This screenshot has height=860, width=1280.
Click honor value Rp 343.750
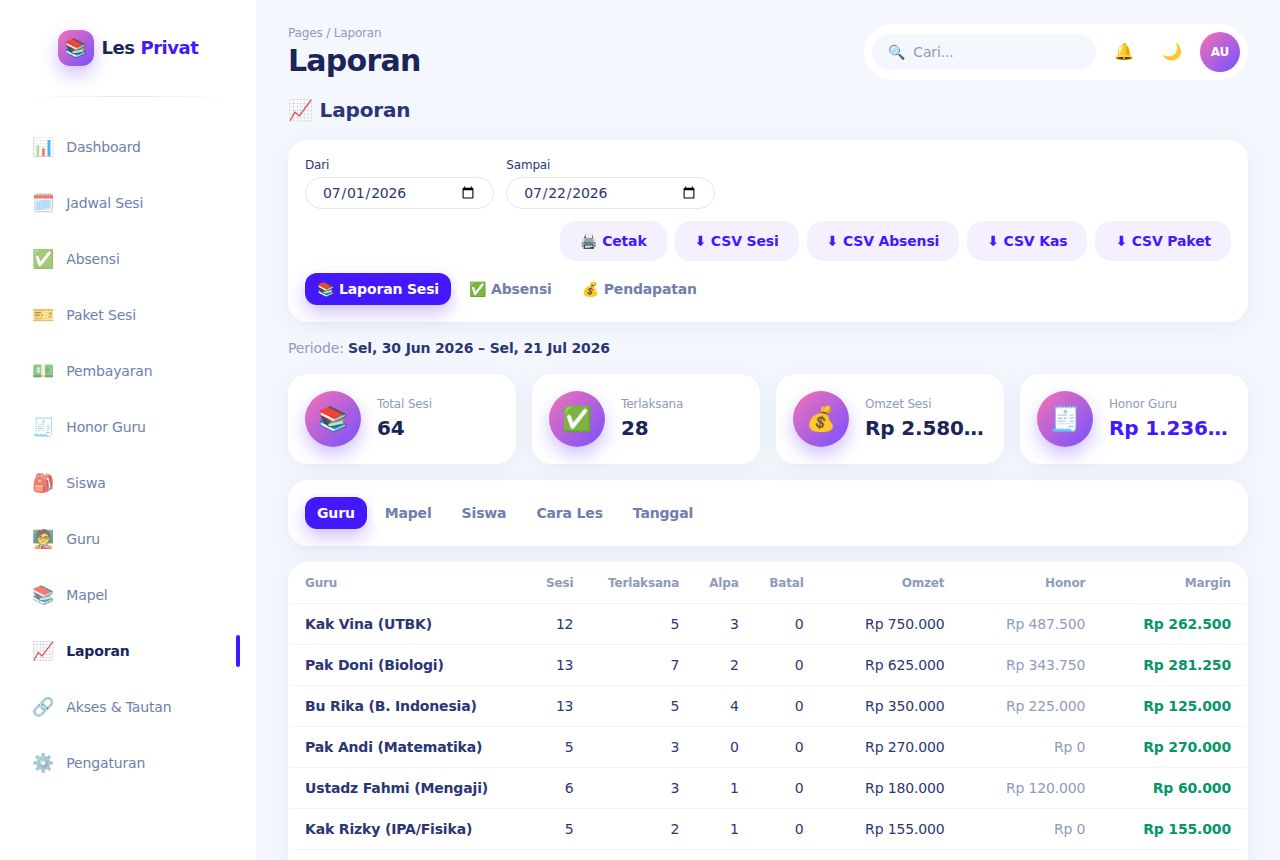[x=1045, y=665]
